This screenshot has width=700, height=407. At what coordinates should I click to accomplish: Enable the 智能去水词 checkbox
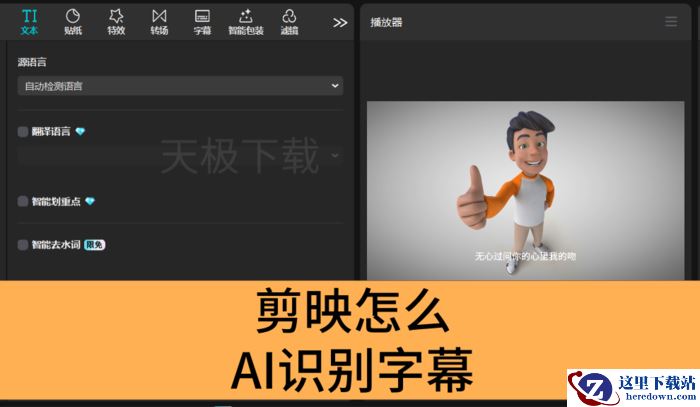[23, 245]
